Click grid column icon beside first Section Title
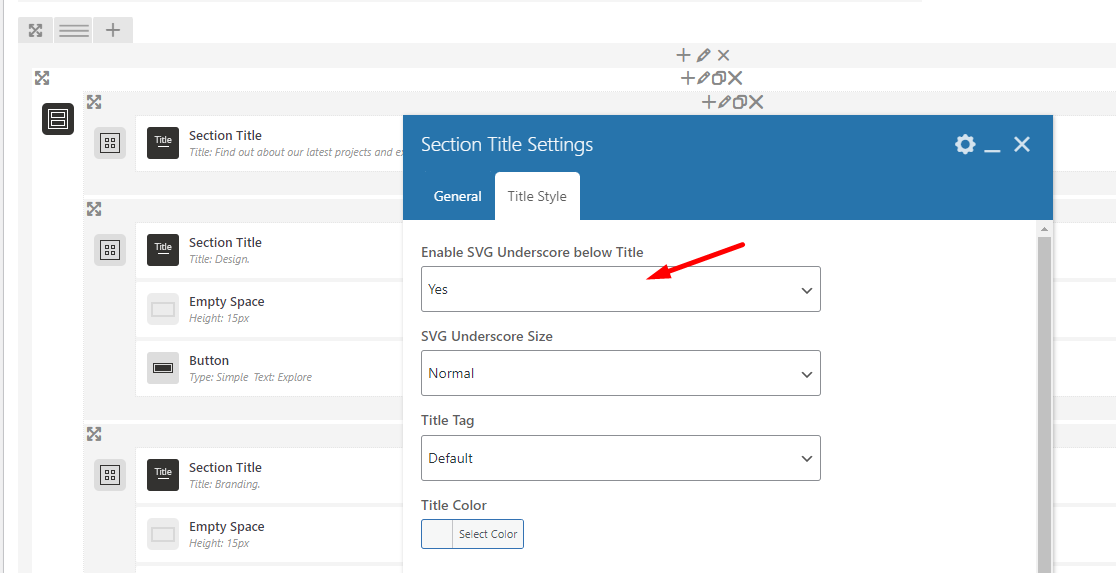 point(110,143)
